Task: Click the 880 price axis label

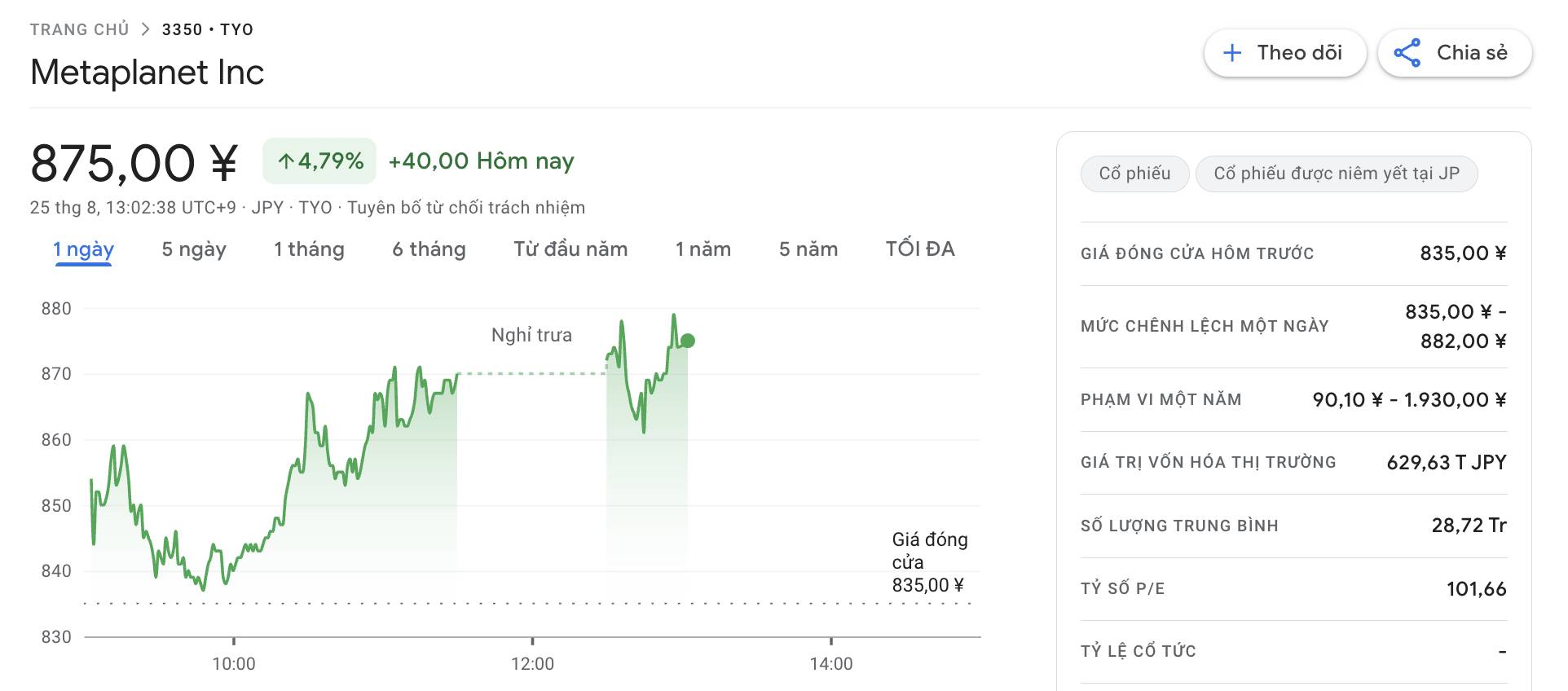Action: click(56, 309)
